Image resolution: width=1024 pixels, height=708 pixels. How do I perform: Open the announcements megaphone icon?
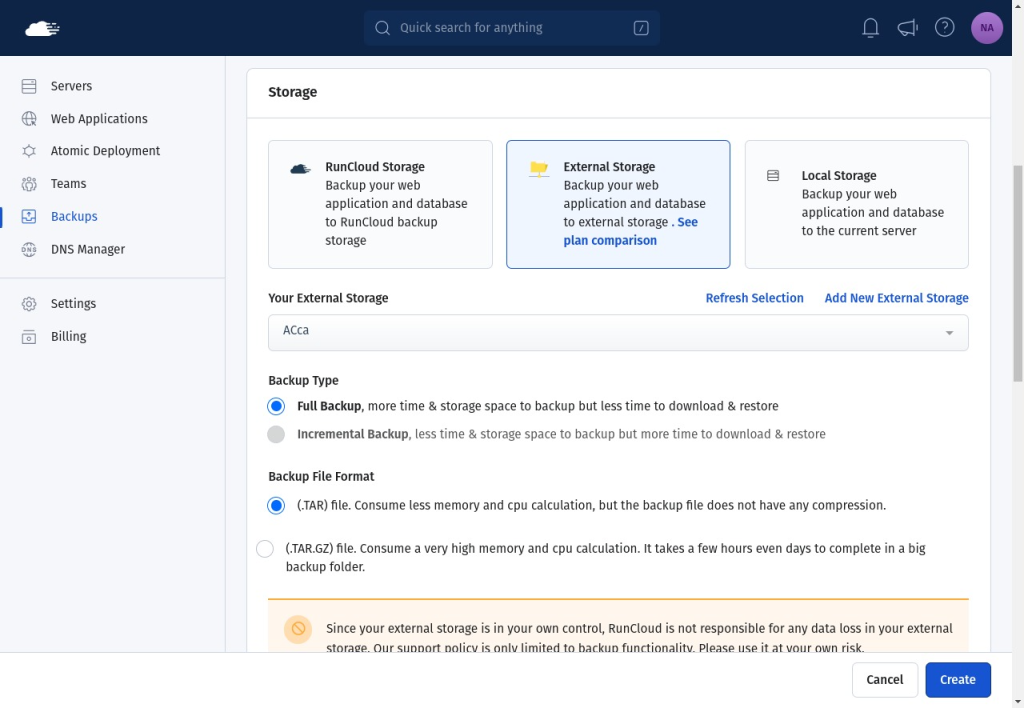907,27
